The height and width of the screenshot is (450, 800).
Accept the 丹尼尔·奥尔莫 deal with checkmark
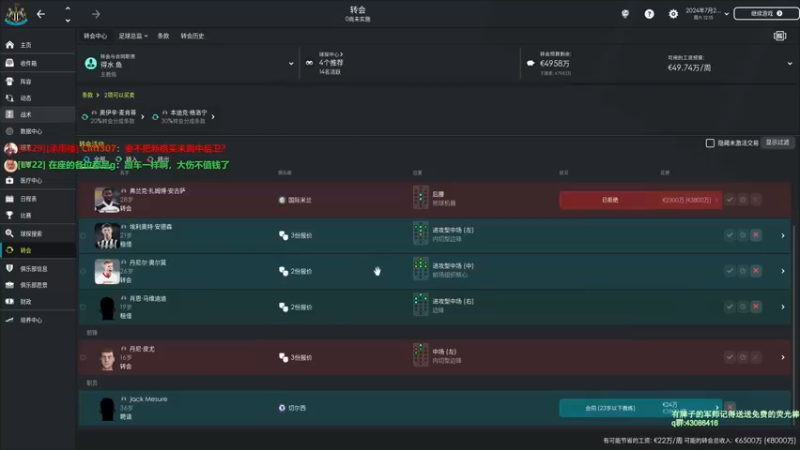coord(730,271)
